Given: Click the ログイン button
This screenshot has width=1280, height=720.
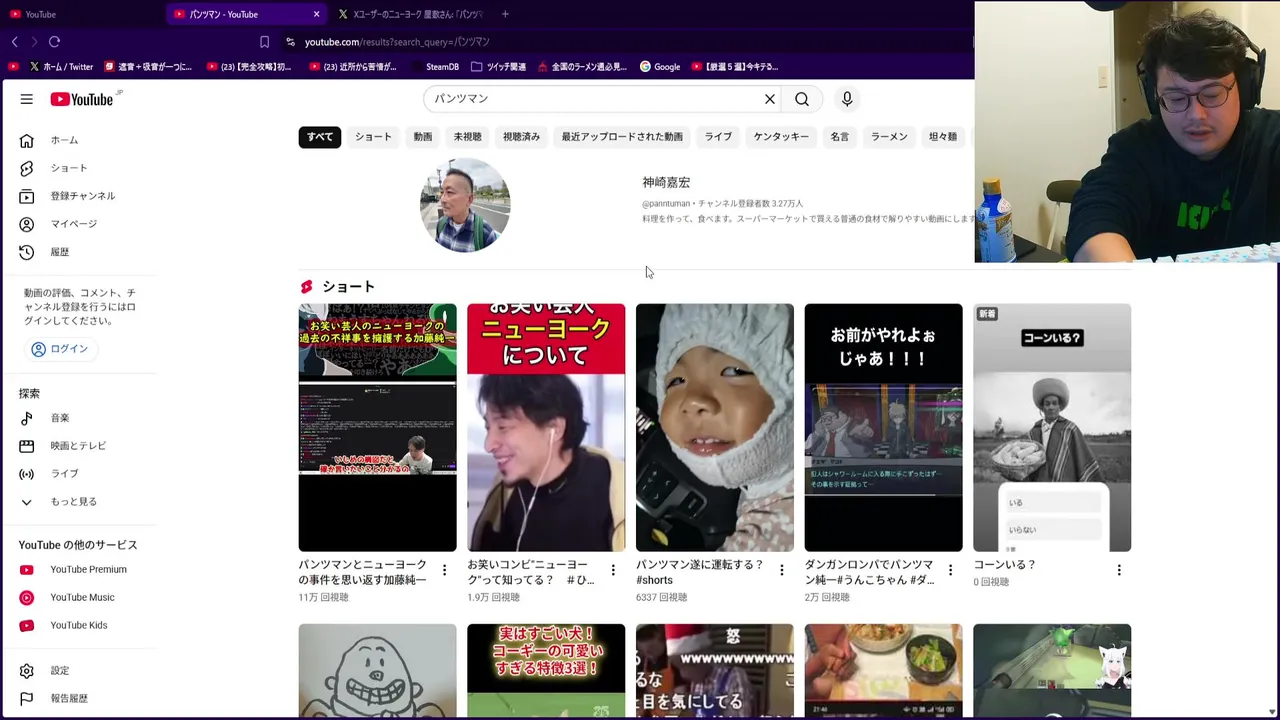Looking at the screenshot, I should click(60, 349).
